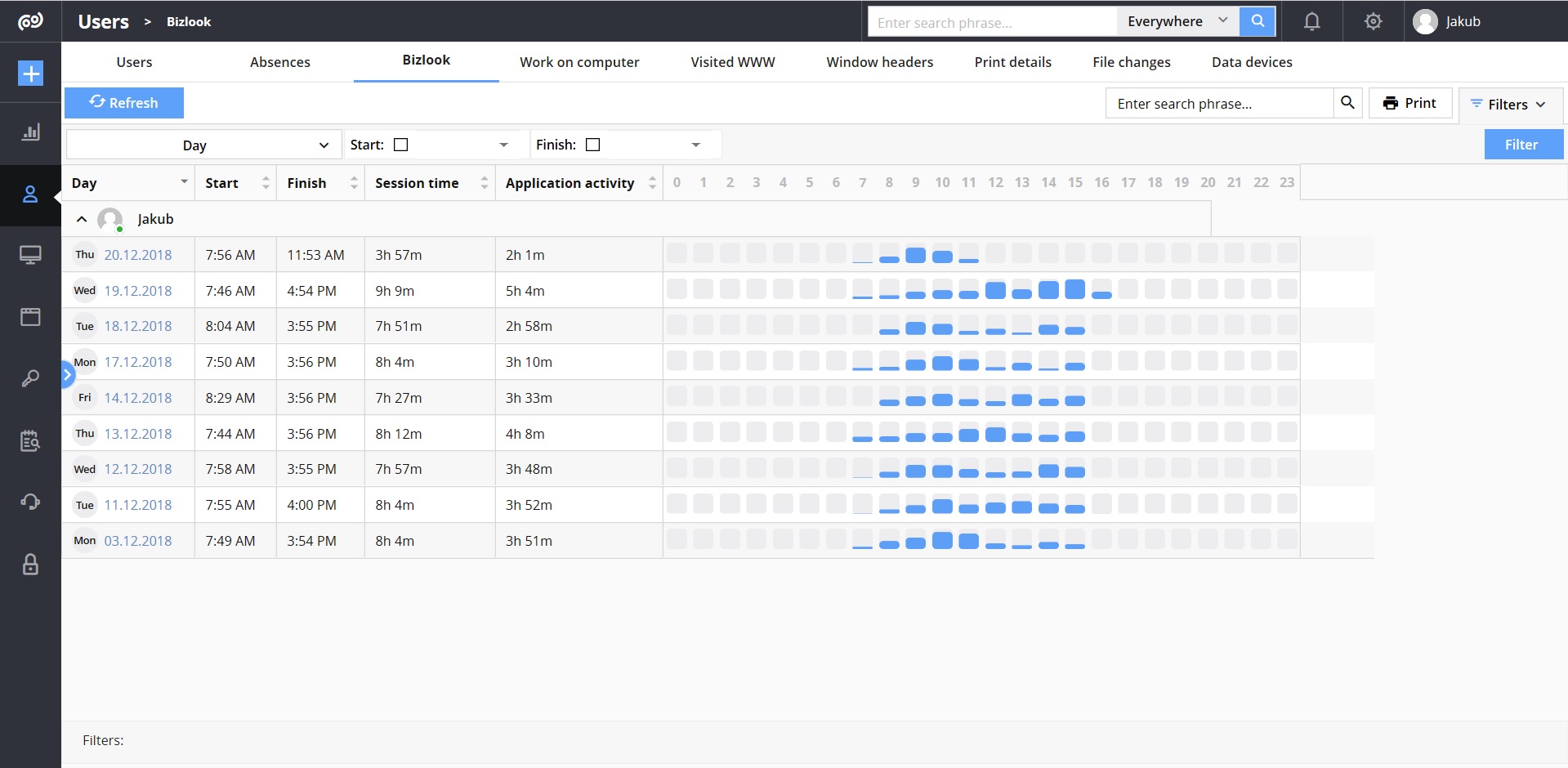Click the blue plus add icon in sidebar
The height and width of the screenshot is (768, 1568).
tap(30, 74)
